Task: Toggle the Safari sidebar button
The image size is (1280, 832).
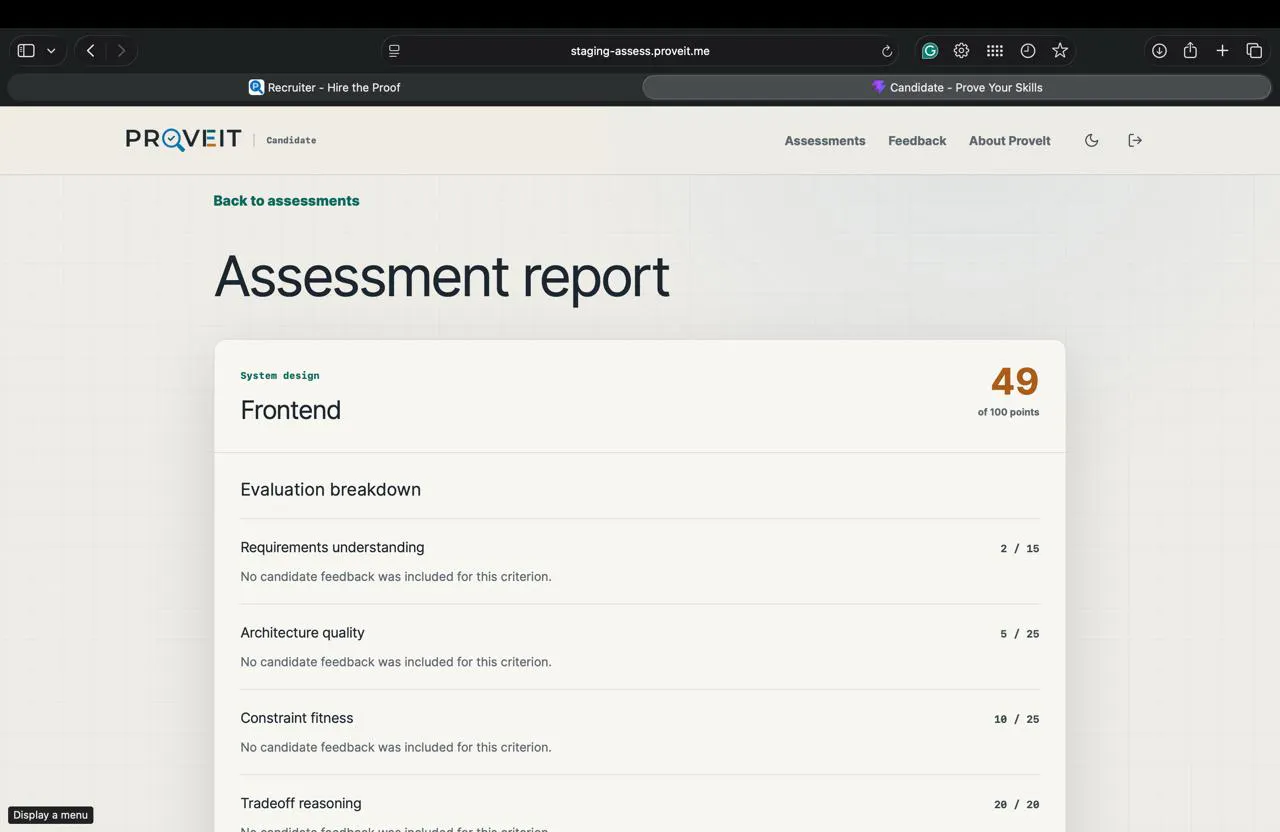Action: click(26, 50)
